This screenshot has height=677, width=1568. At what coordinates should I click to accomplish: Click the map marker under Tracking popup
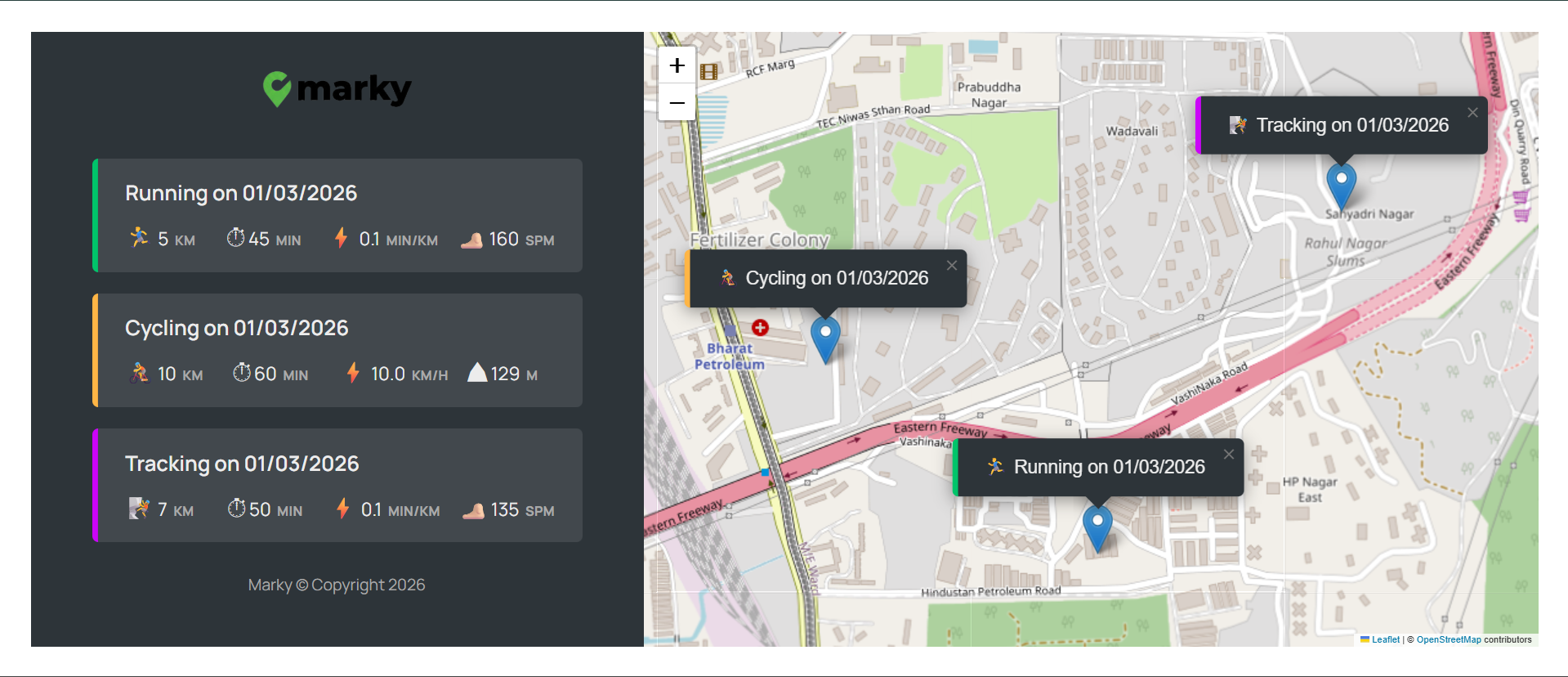tap(1341, 184)
